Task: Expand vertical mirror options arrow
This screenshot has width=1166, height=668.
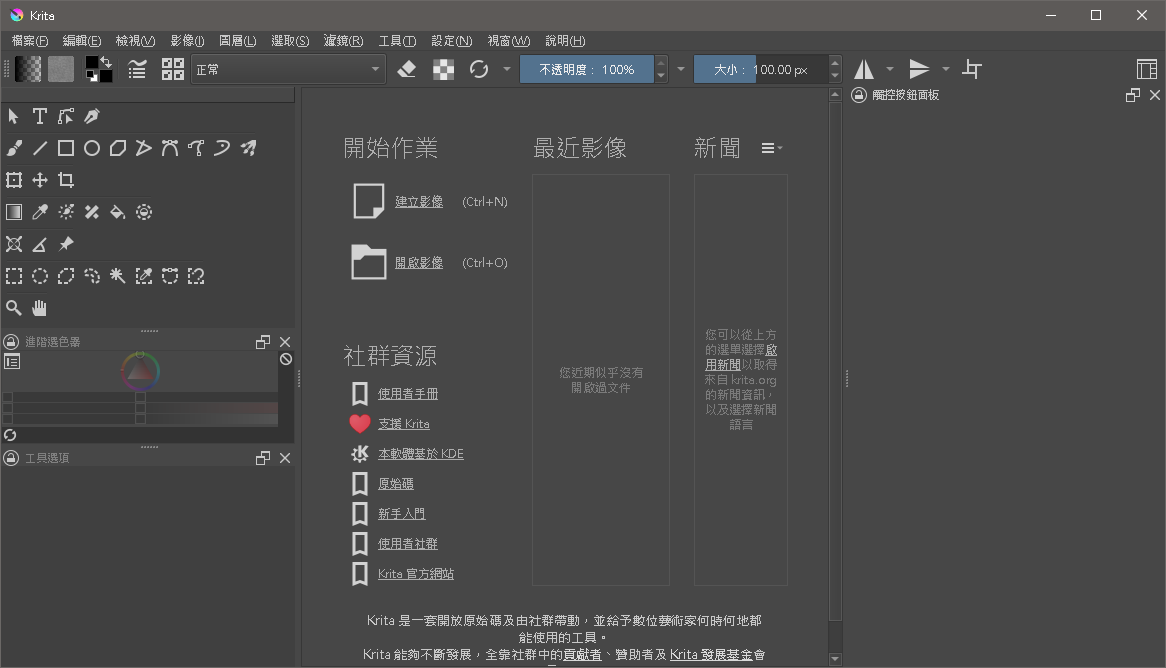Action: pos(946,69)
